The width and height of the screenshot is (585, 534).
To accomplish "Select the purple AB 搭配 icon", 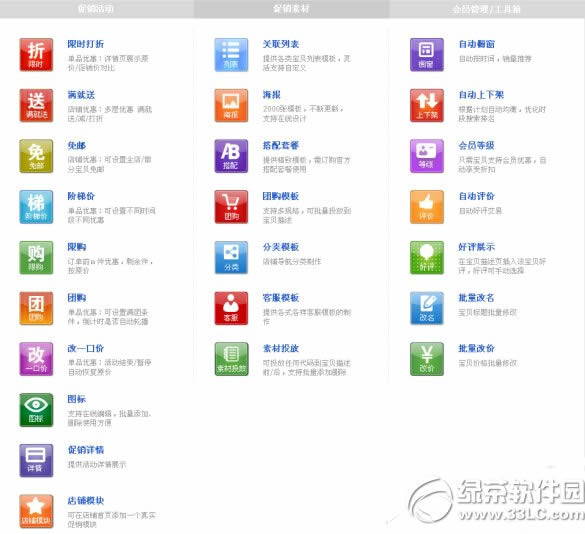I will [231, 156].
